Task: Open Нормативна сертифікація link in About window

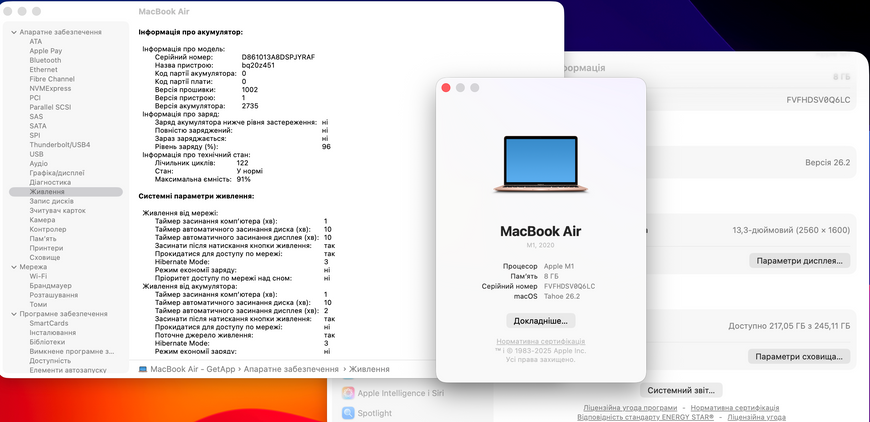Action: coord(540,342)
